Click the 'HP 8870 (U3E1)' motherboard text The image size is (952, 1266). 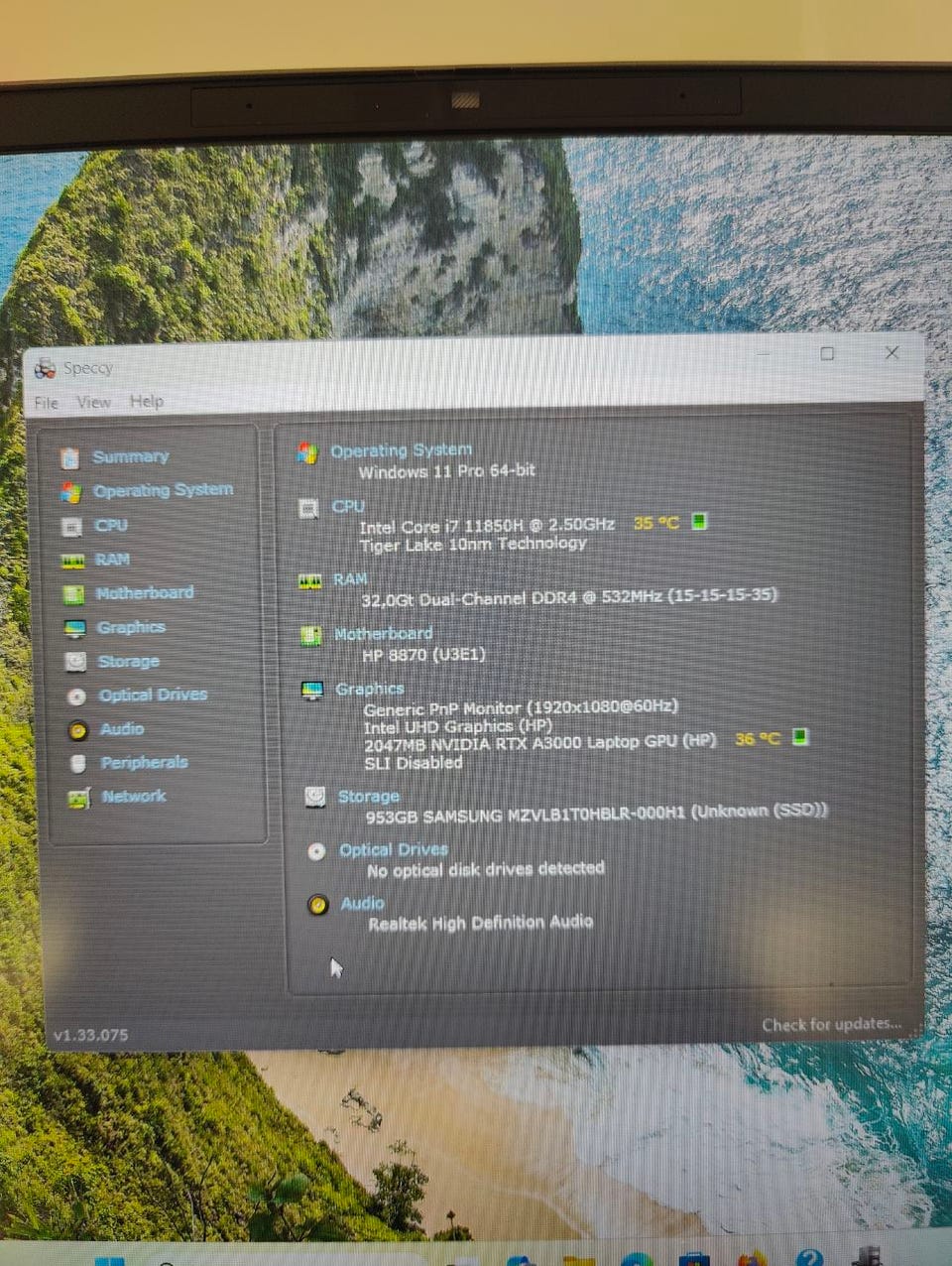click(424, 655)
